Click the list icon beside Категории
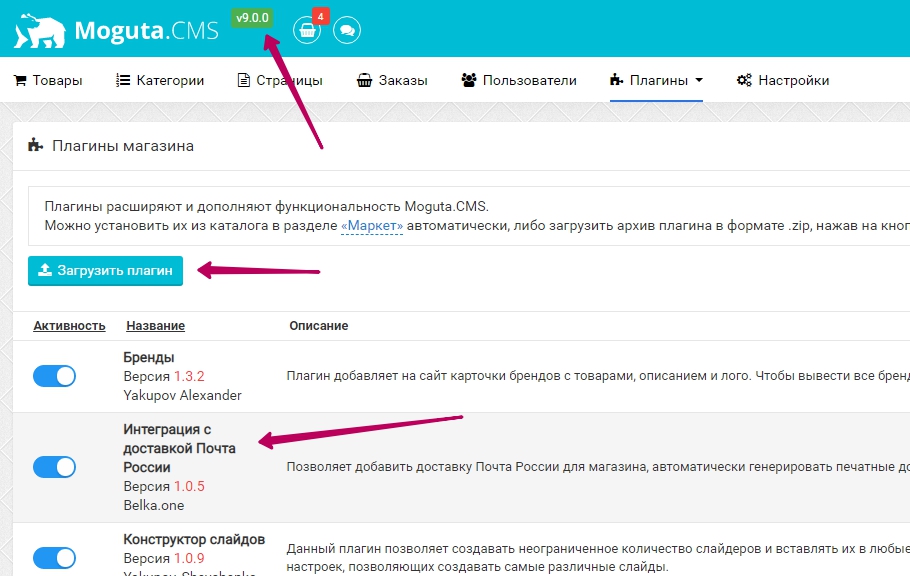 pos(122,80)
